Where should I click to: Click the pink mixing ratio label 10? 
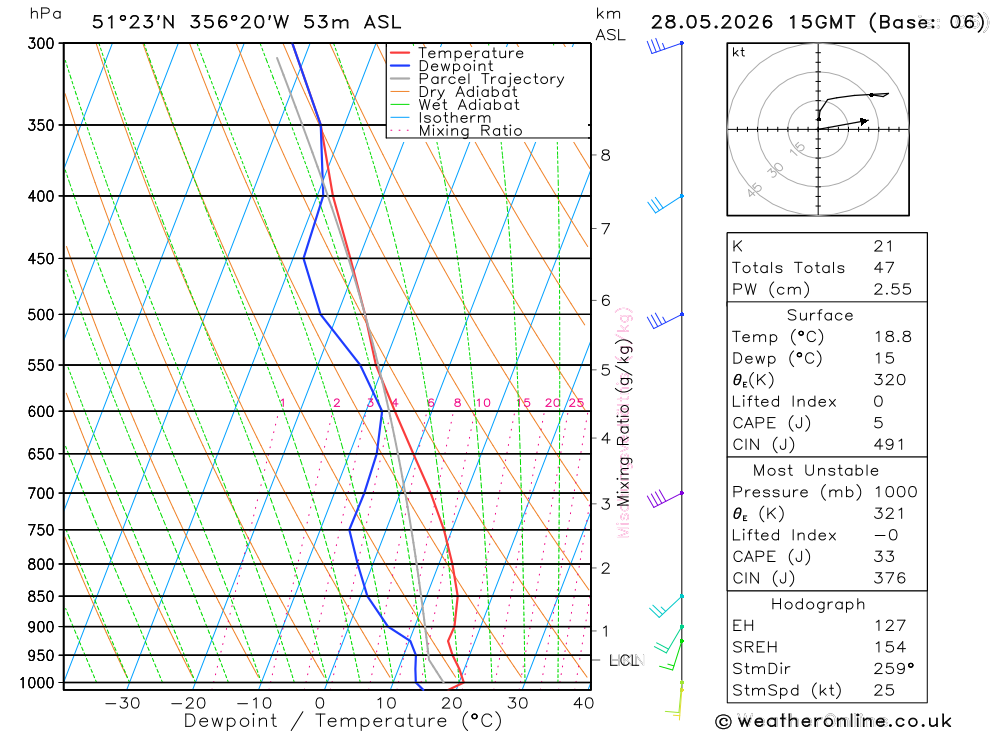pyautogui.click(x=483, y=403)
